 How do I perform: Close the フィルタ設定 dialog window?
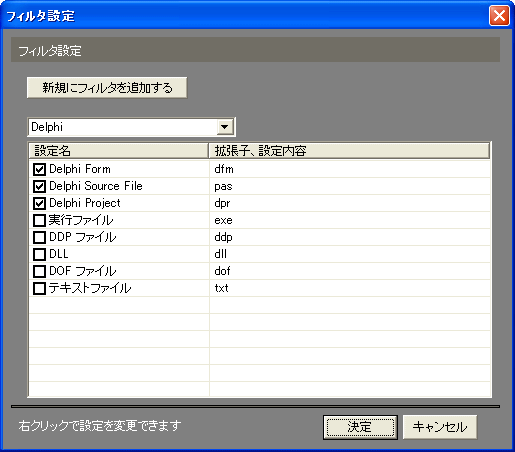[499, 15]
